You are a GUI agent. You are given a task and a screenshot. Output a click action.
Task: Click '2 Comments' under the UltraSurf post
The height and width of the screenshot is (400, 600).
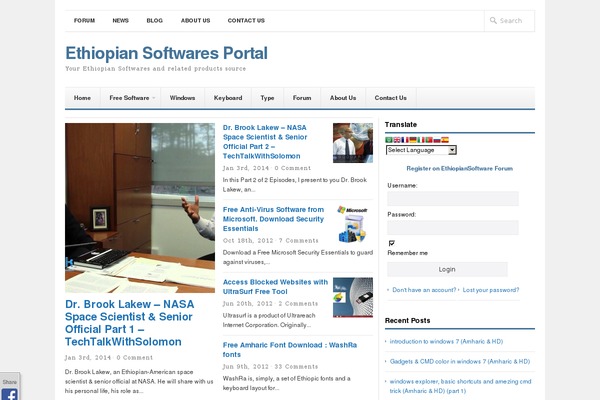[298, 304]
